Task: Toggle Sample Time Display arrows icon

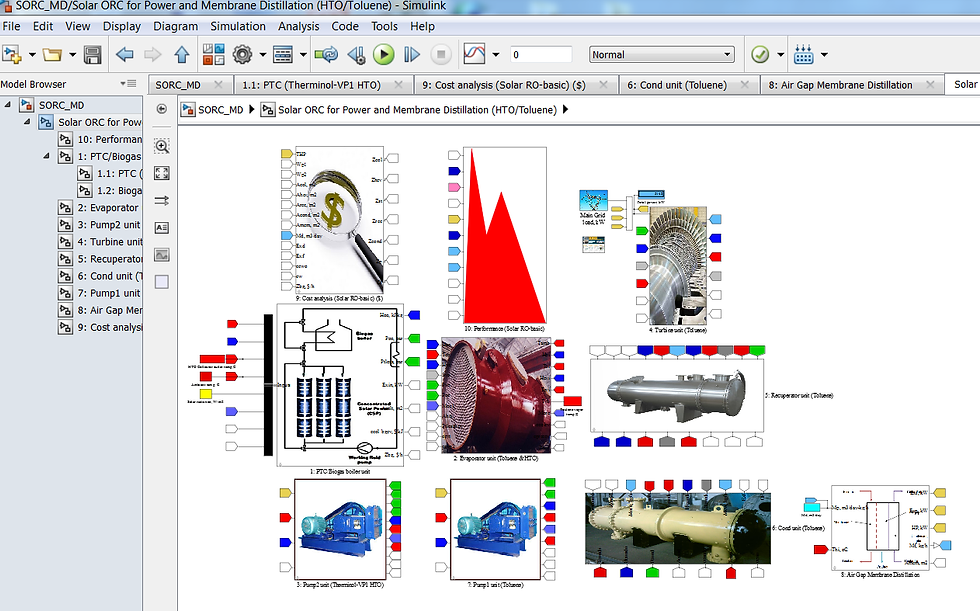Action: [x=162, y=201]
